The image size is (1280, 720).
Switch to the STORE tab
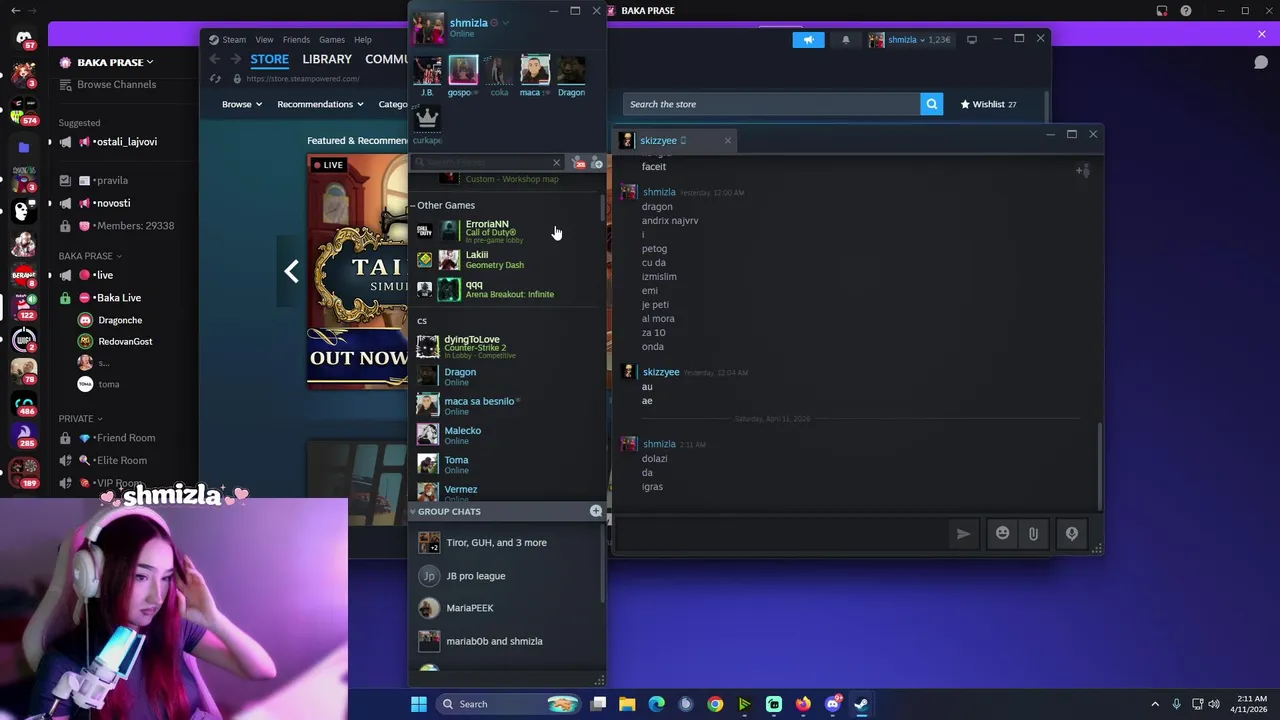point(269,60)
